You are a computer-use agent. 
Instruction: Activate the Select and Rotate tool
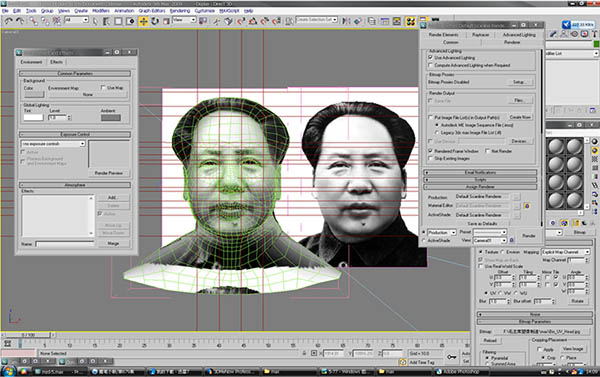click(155, 21)
